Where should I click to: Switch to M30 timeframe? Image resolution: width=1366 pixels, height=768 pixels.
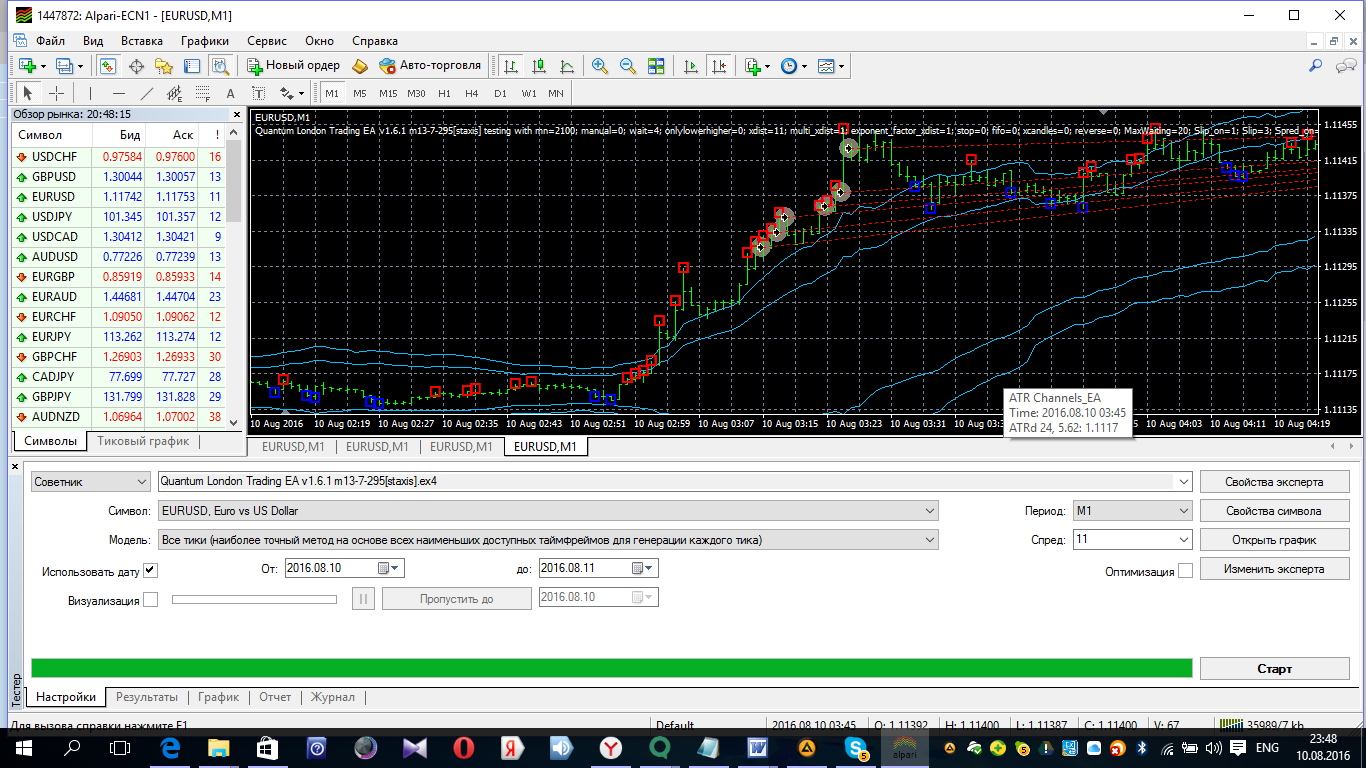click(x=416, y=93)
